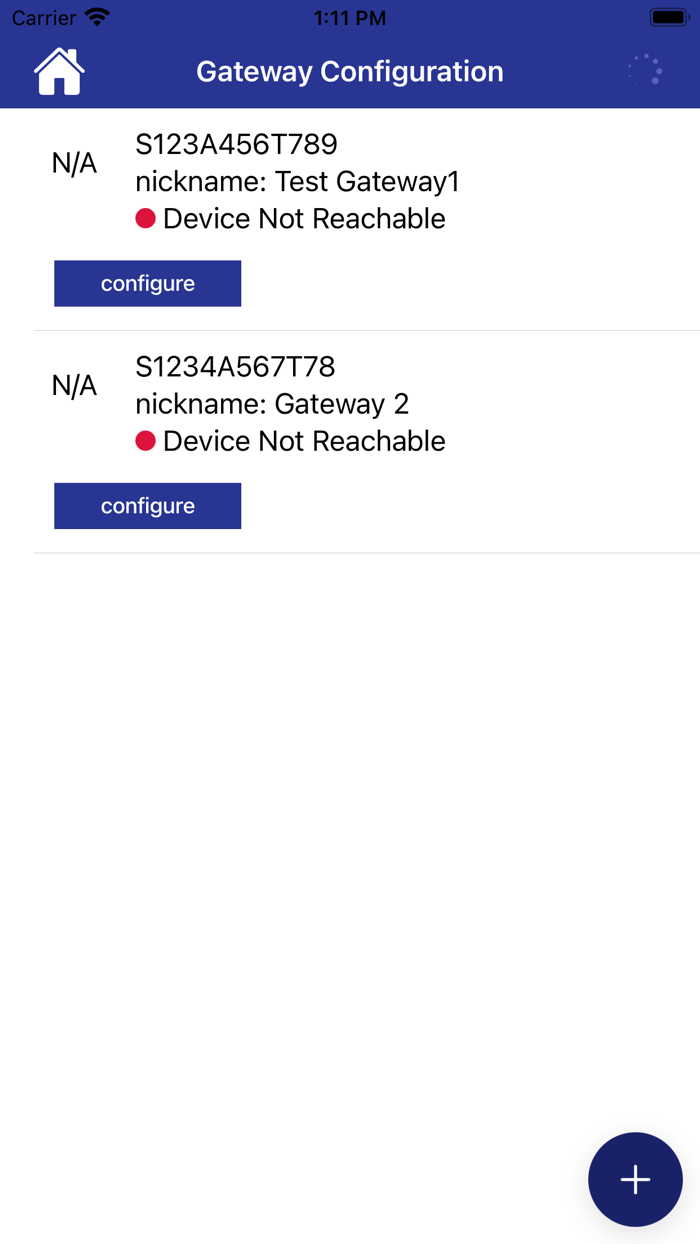Tap the Wi-Fi icon in the status bar
The image size is (700, 1244).
point(94,16)
